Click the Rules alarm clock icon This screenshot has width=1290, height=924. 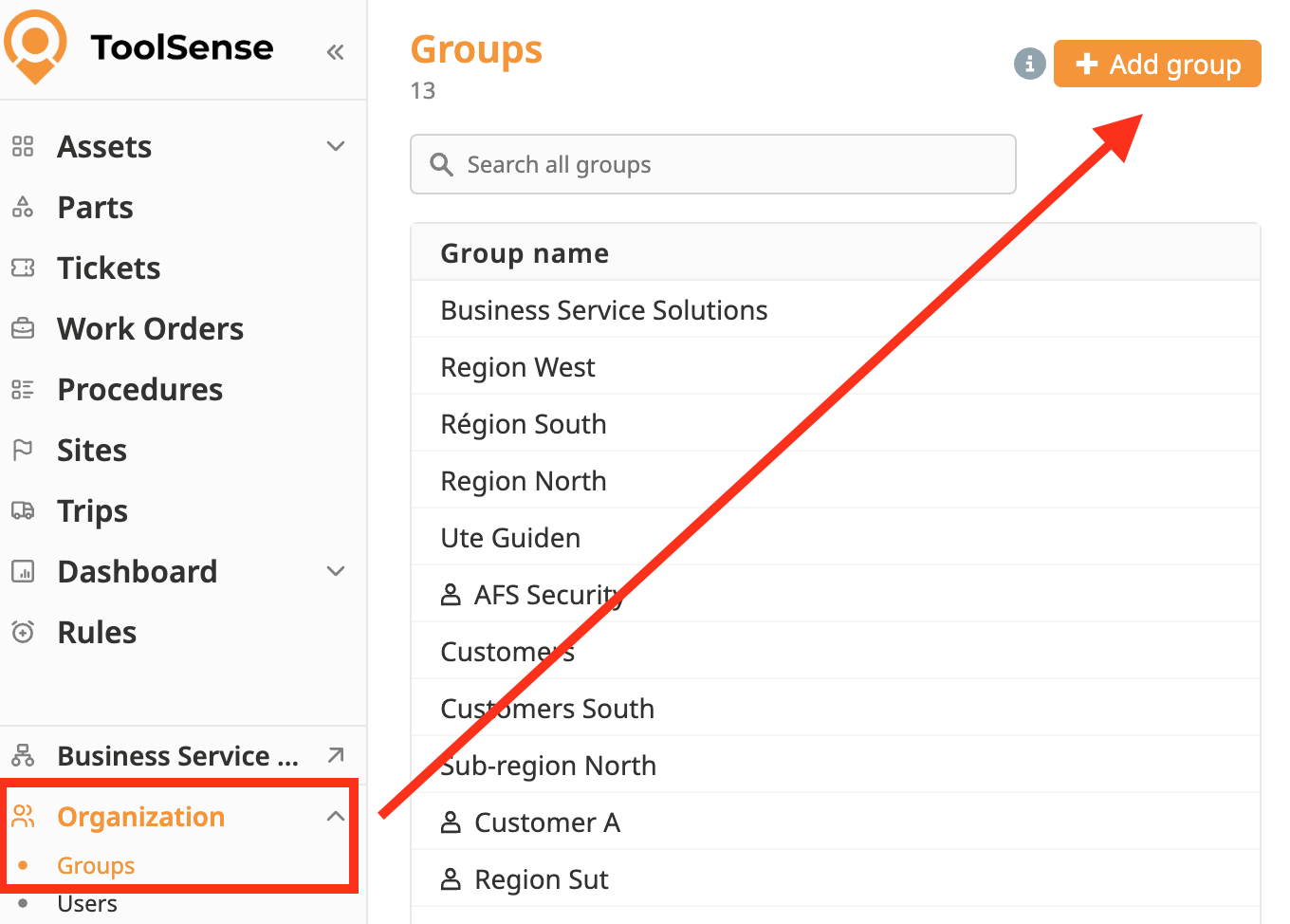click(23, 633)
